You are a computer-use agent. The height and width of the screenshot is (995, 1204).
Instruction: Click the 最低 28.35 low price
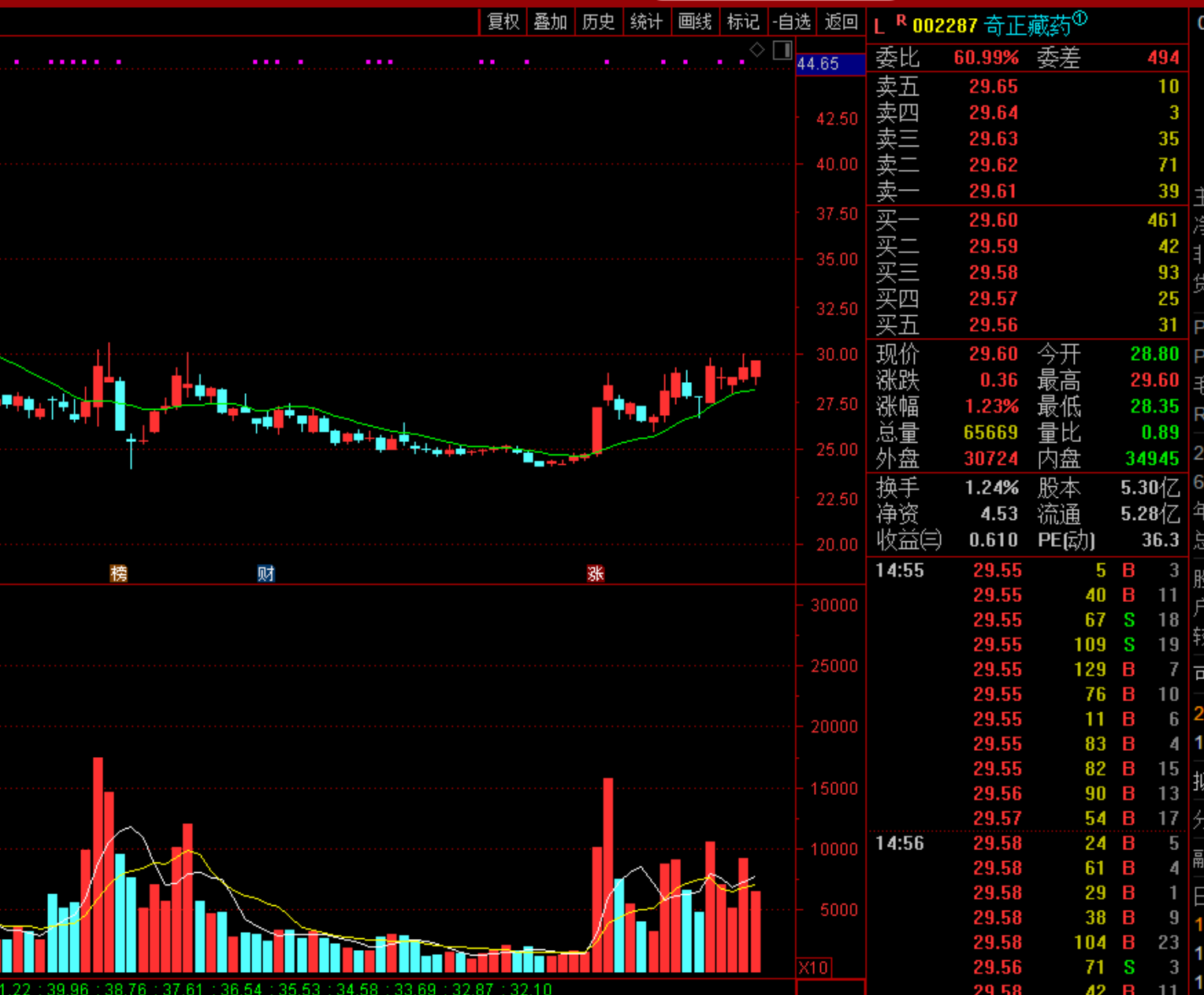(1154, 407)
